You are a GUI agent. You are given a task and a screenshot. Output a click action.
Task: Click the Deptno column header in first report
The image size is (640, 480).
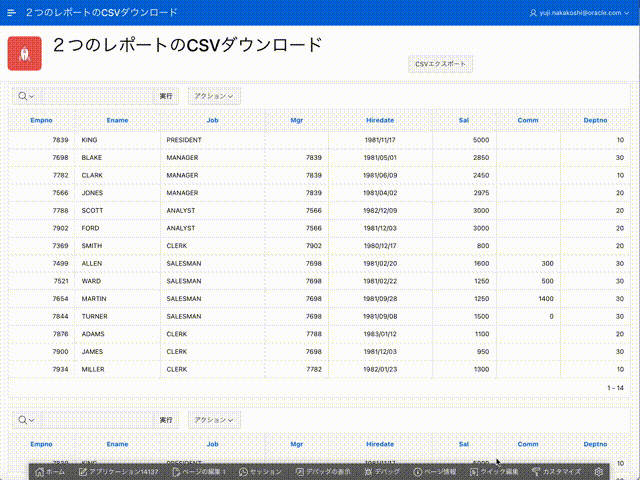(595, 120)
